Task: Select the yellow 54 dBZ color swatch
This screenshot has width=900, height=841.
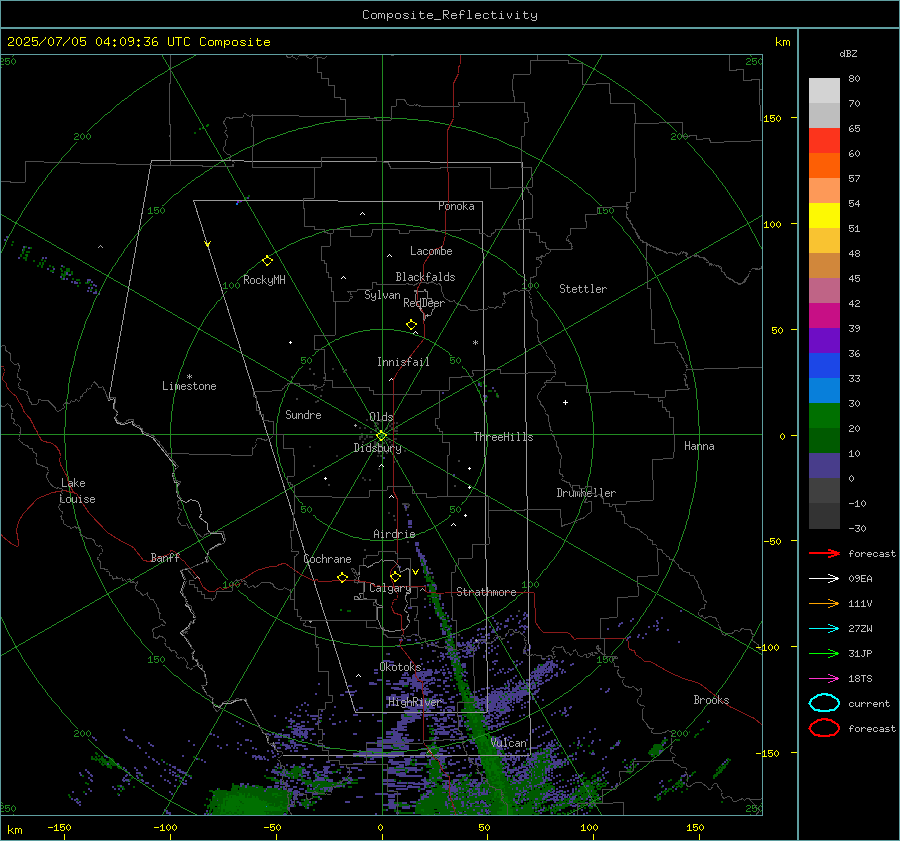Action: 824,215
